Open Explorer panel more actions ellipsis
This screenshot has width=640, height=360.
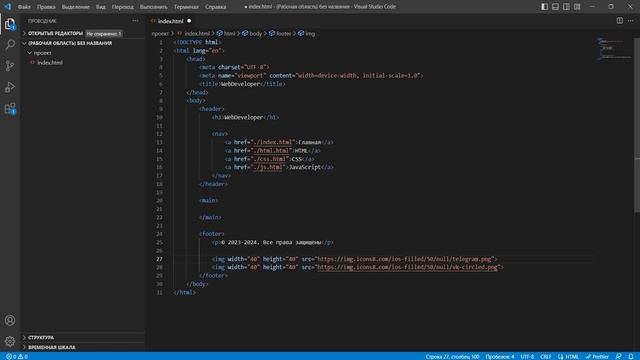tap(135, 21)
